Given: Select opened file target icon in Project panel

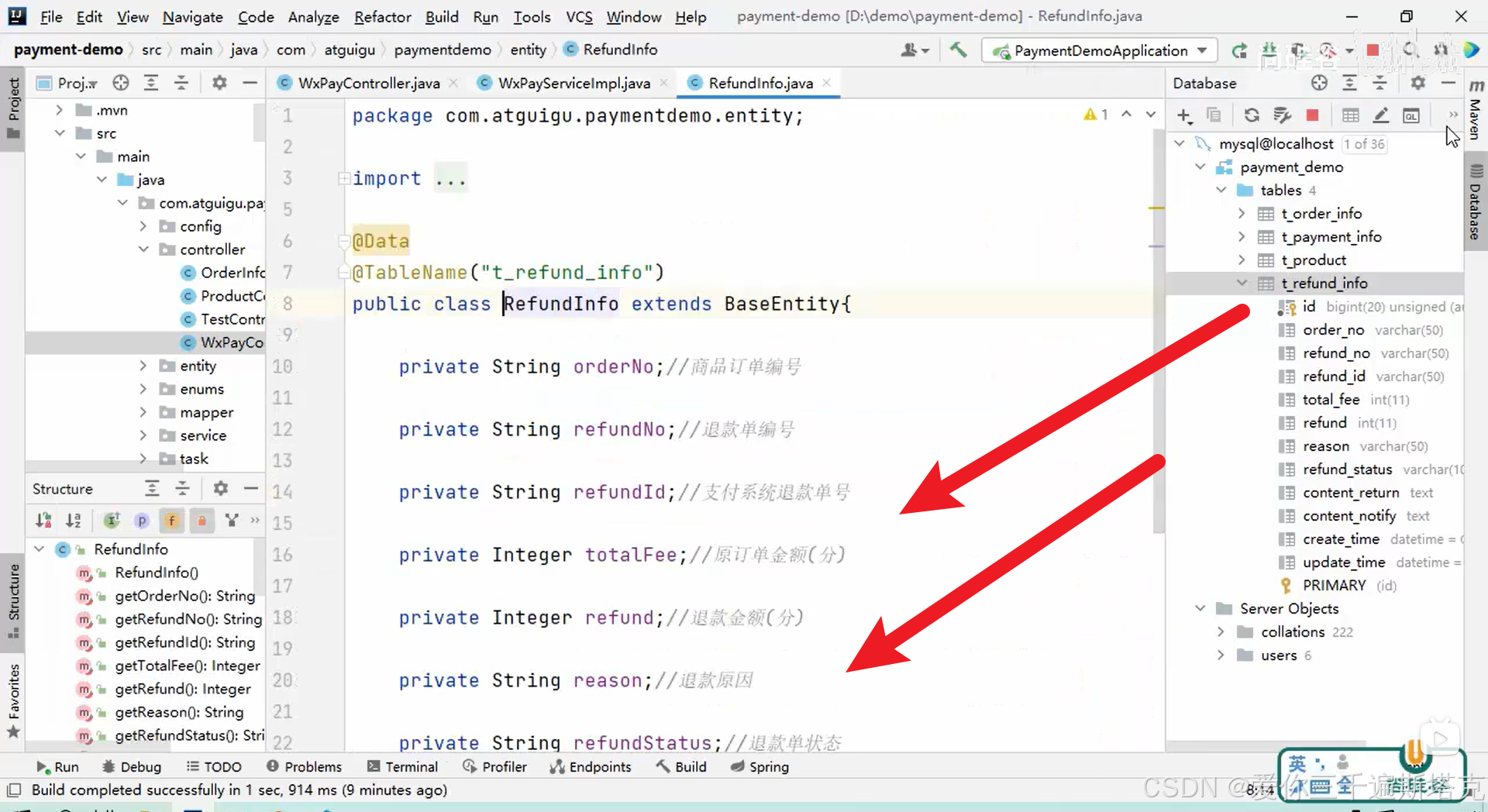Looking at the screenshot, I should pos(121,83).
